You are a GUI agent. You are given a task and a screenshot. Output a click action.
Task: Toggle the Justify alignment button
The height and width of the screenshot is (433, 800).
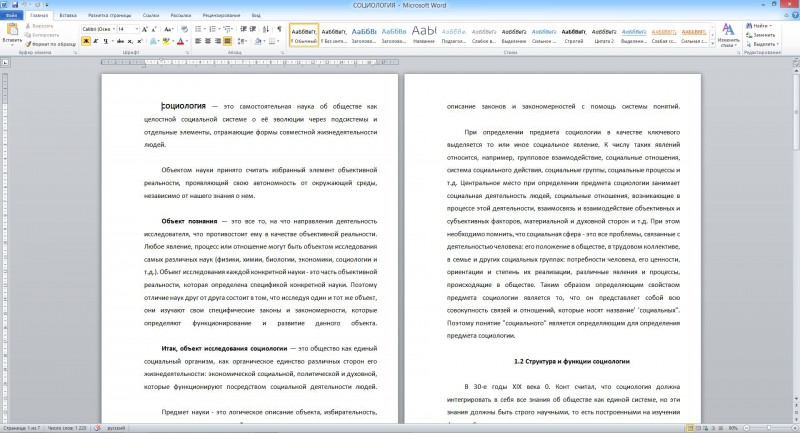pyautogui.click(x=228, y=41)
